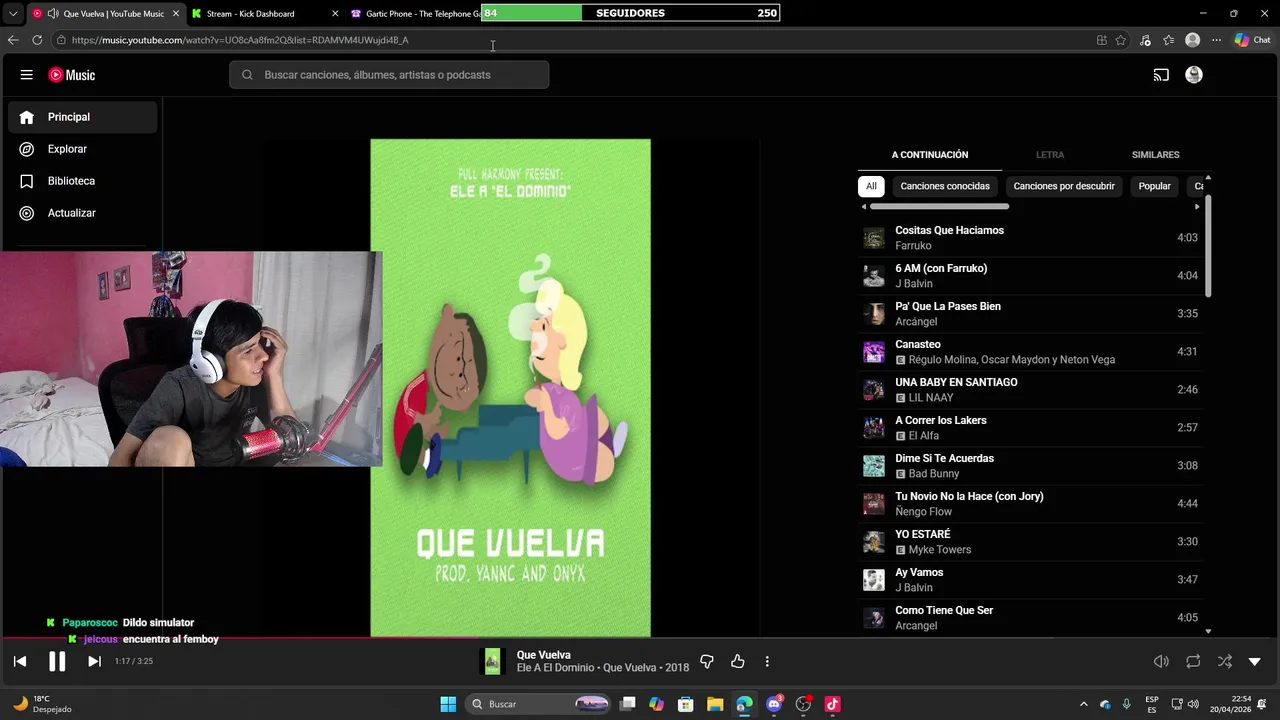Toggle shuffle mode

tap(1225, 662)
